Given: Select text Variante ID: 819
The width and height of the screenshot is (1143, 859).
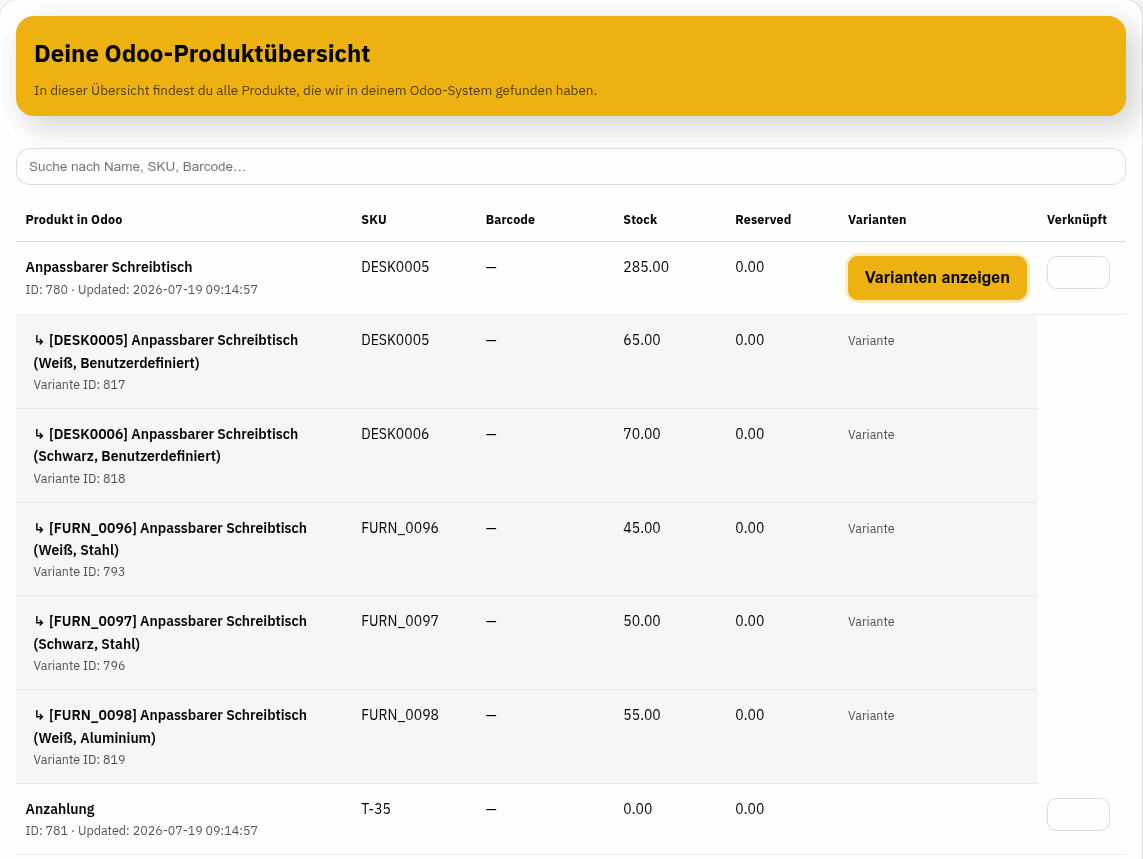Looking at the screenshot, I should pos(79,760).
